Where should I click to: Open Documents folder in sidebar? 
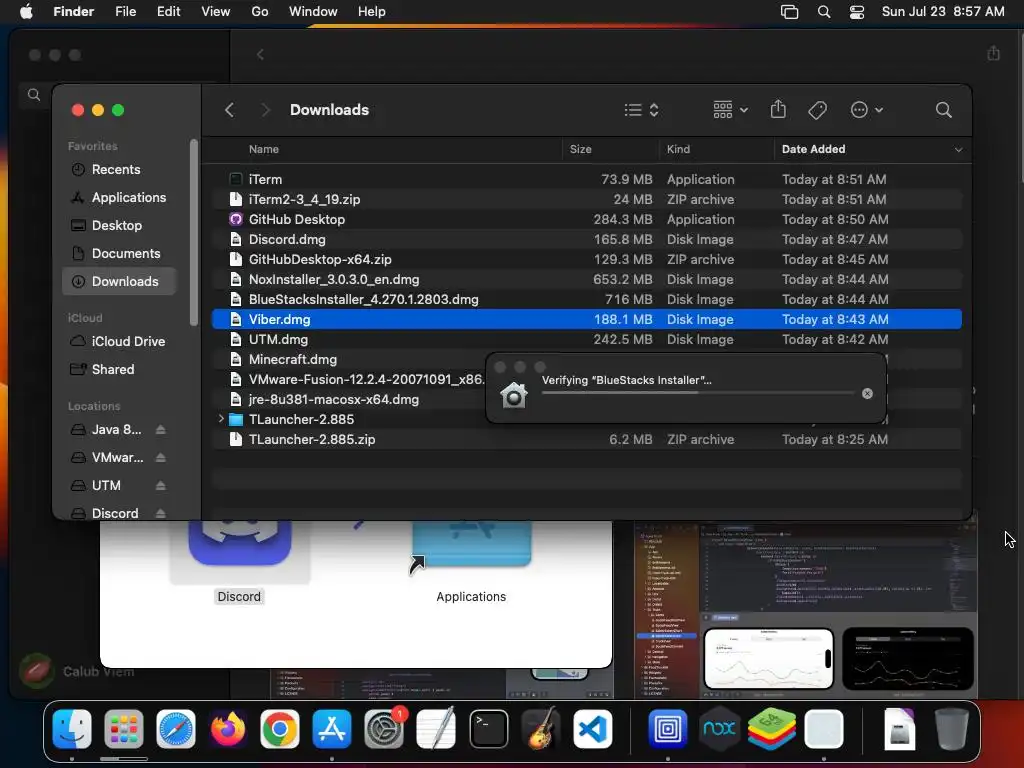[119, 253]
